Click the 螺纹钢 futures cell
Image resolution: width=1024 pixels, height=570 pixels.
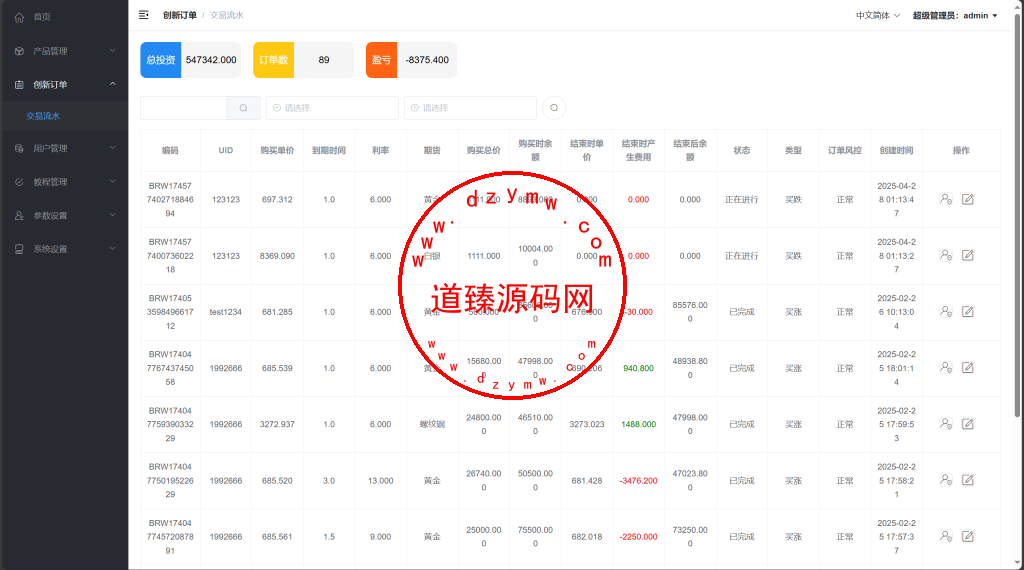(x=432, y=424)
